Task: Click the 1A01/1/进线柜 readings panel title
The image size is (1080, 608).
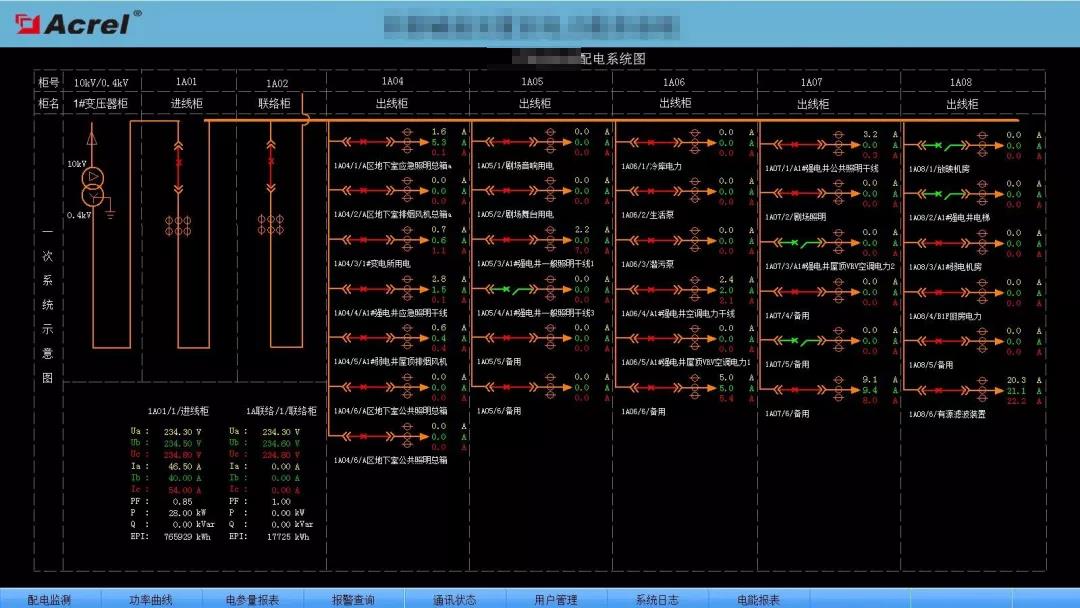Action: pos(178,411)
